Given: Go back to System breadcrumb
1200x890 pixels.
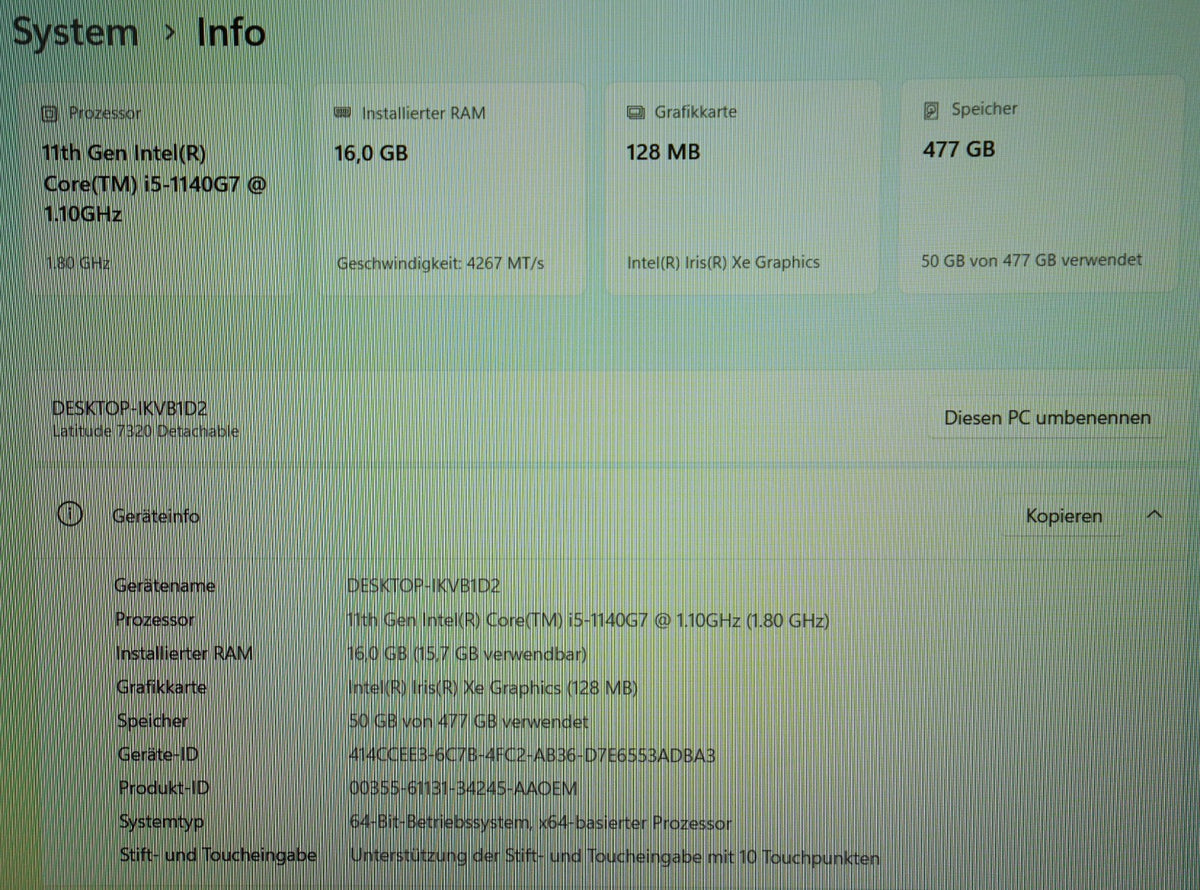Looking at the screenshot, I should coord(75,32).
